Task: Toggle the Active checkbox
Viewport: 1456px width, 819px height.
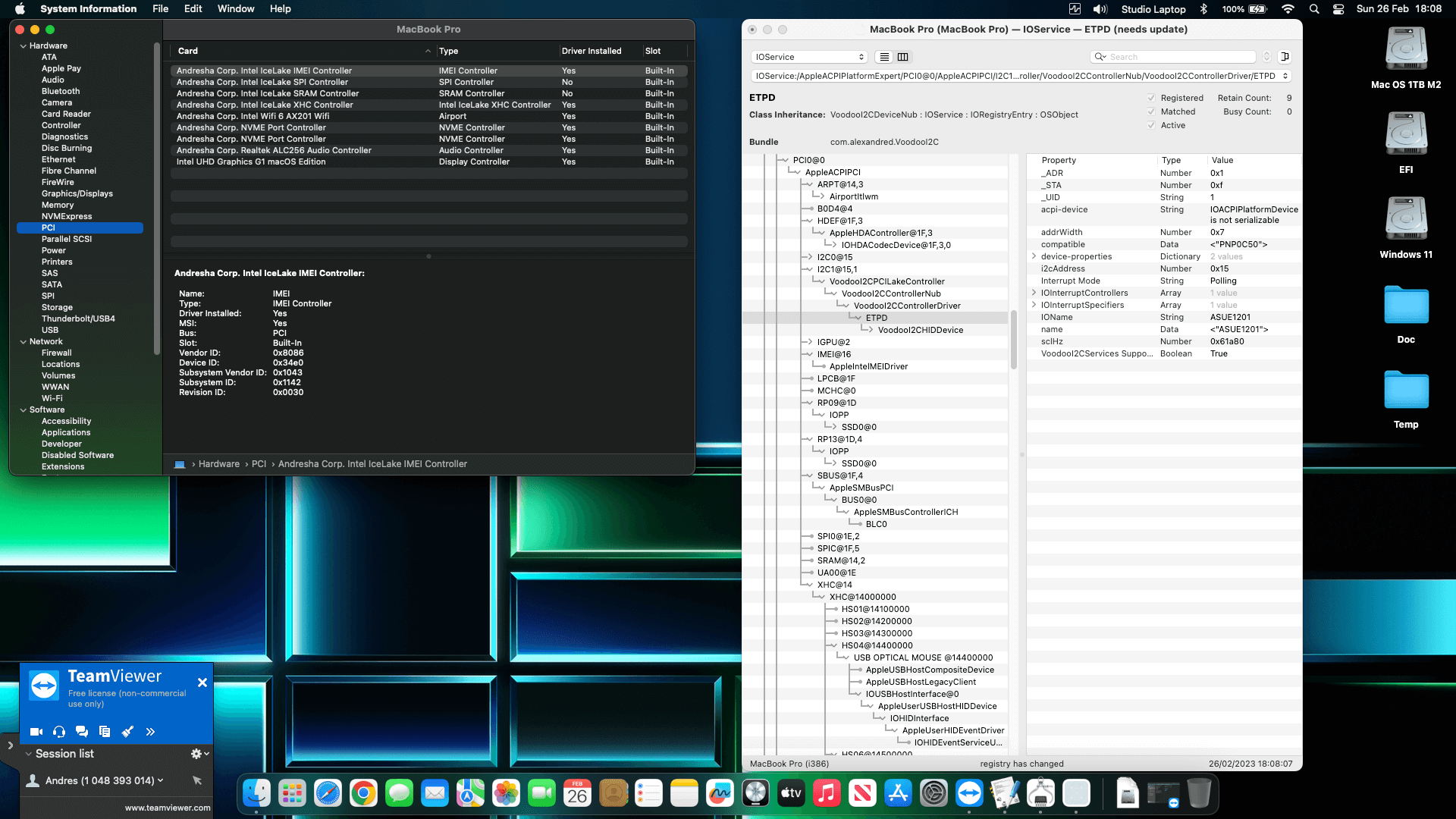Action: (1151, 125)
